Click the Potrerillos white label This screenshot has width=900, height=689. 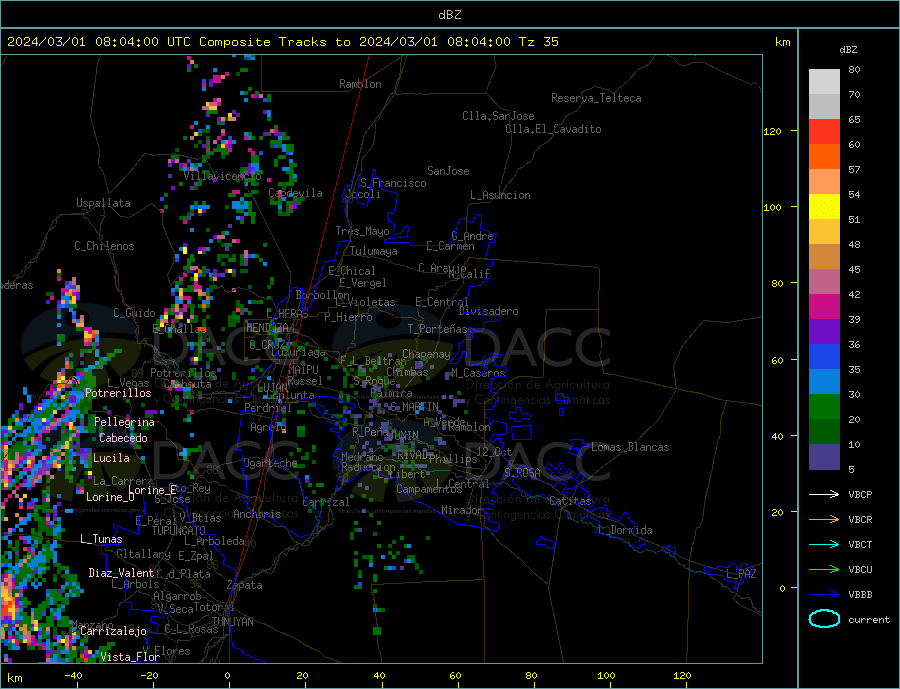pos(118,393)
